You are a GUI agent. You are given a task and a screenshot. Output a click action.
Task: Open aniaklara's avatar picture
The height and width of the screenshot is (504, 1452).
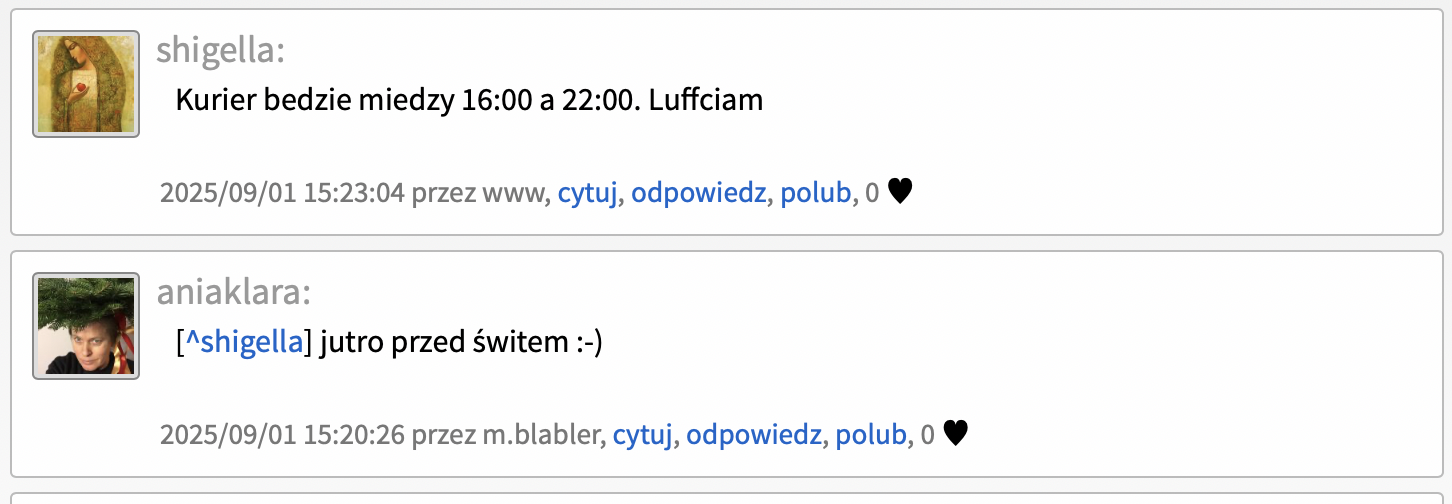coord(86,326)
